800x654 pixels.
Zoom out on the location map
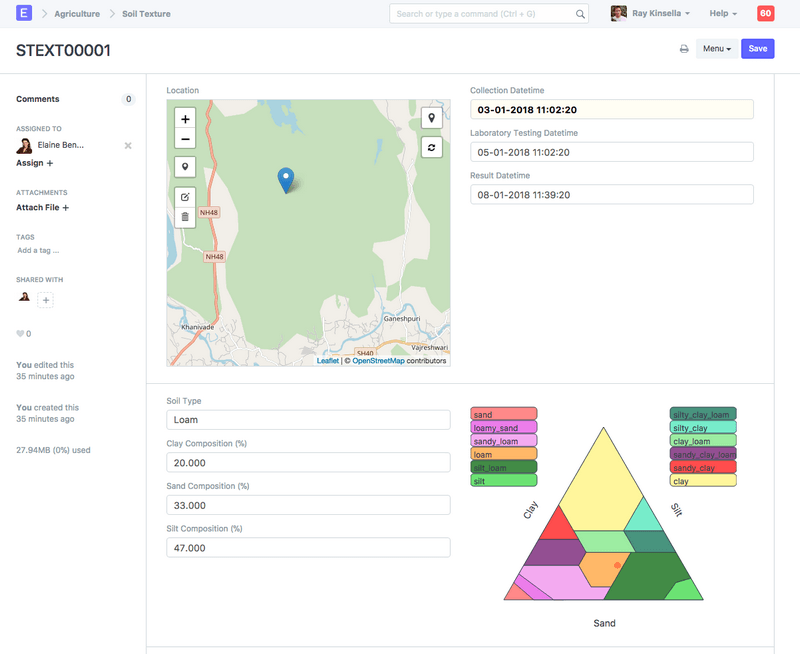pos(185,140)
